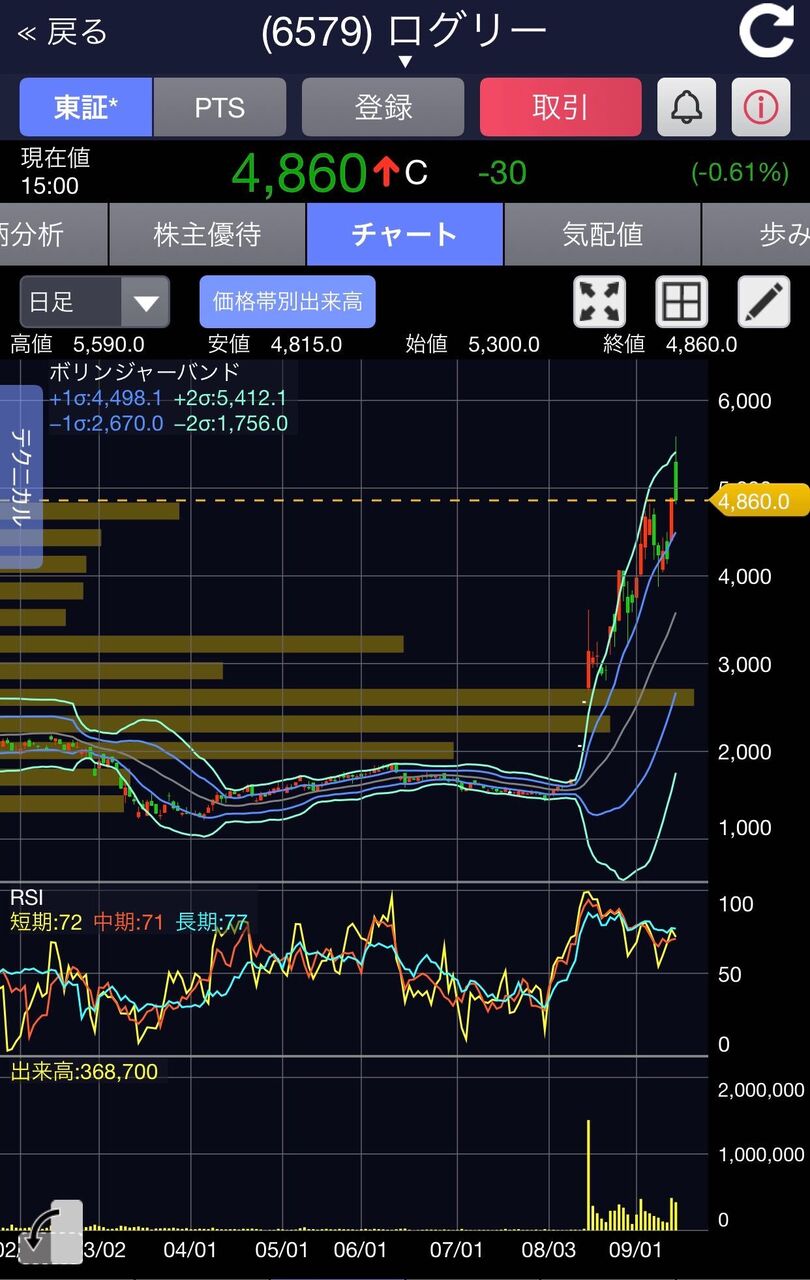Open the partially visible 歩み tab

click(757, 234)
